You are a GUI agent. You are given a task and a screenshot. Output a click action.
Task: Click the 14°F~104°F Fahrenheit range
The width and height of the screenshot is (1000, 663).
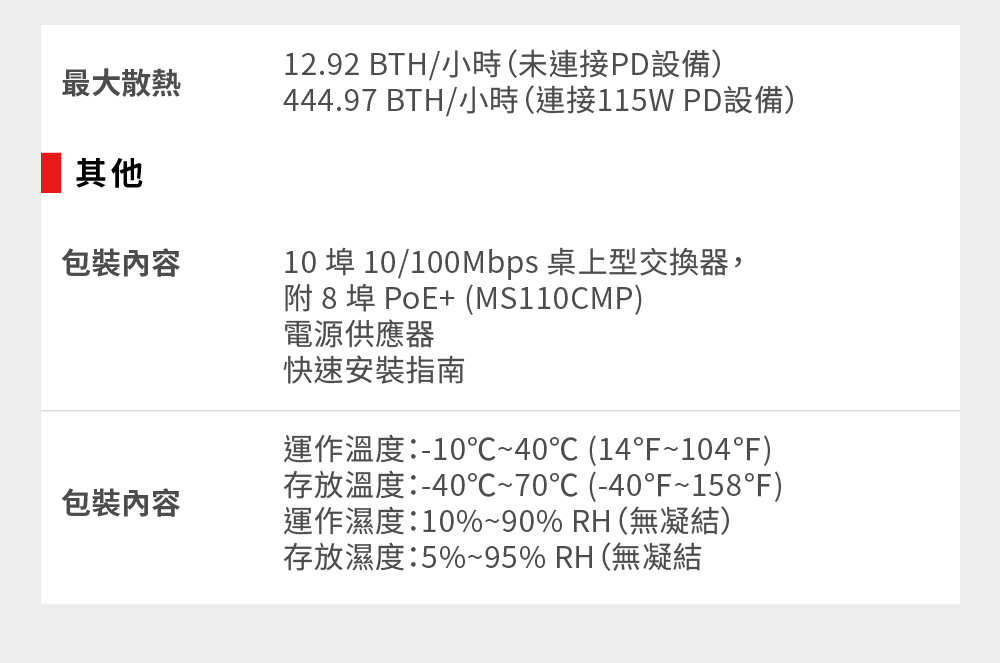[681, 450]
